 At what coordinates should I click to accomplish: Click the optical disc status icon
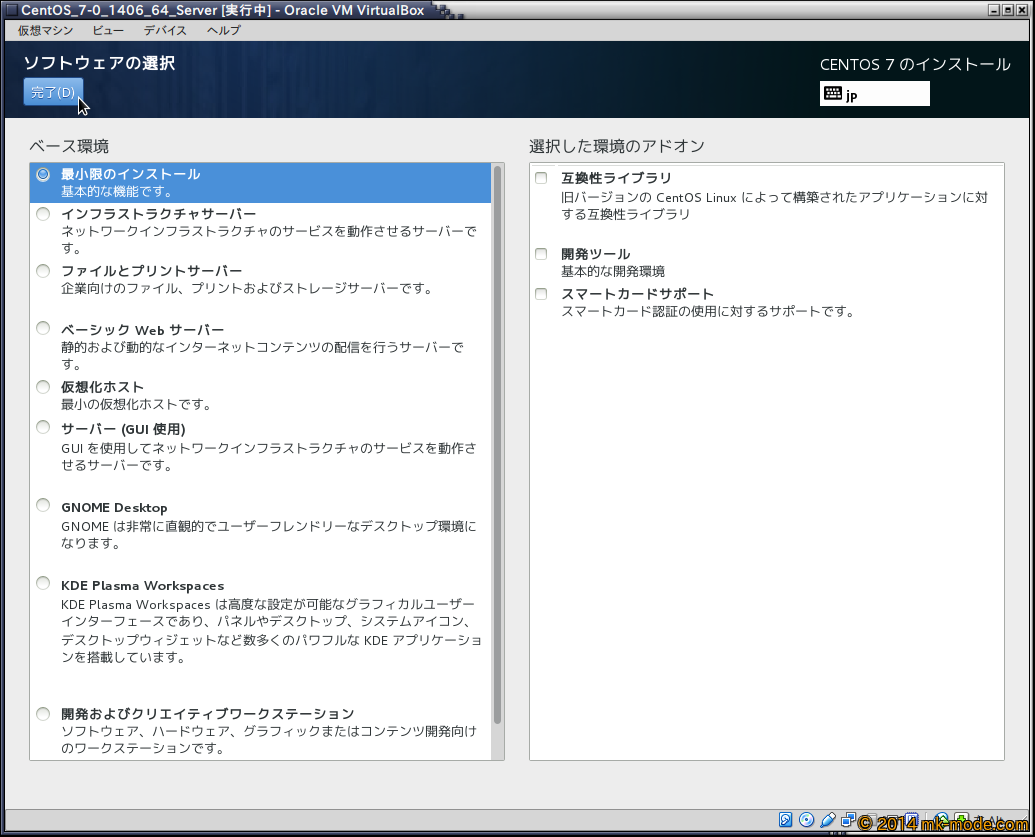tap(807, 820)
